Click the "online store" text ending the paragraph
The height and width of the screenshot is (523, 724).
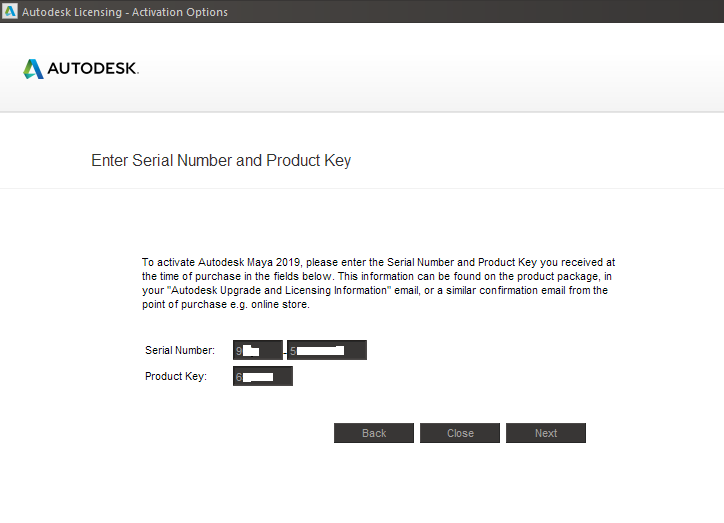279,305
